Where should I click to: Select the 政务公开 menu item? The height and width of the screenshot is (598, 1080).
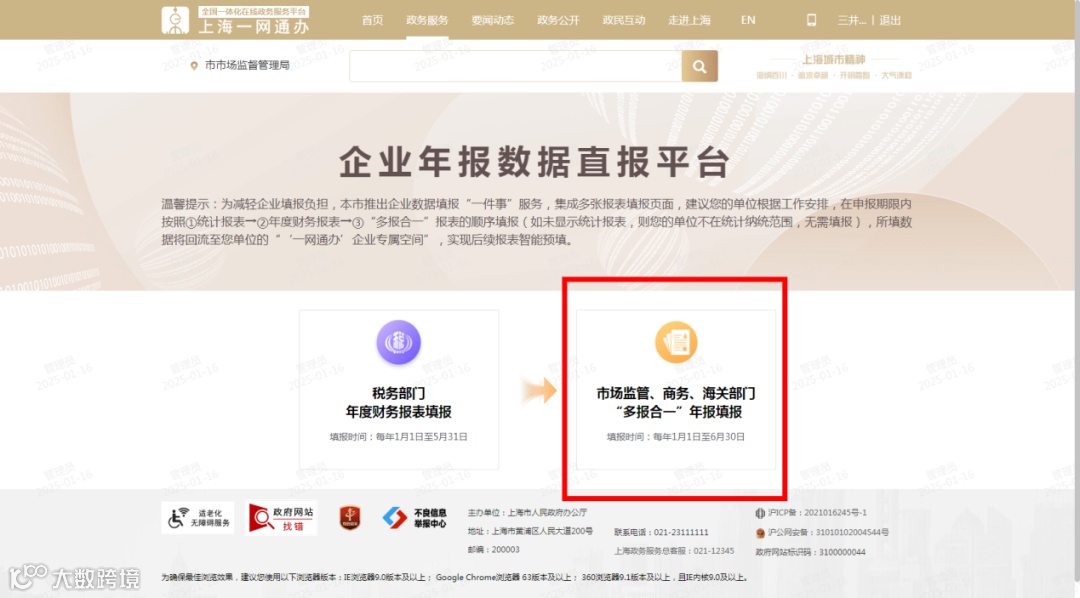[x=558, y=20]
